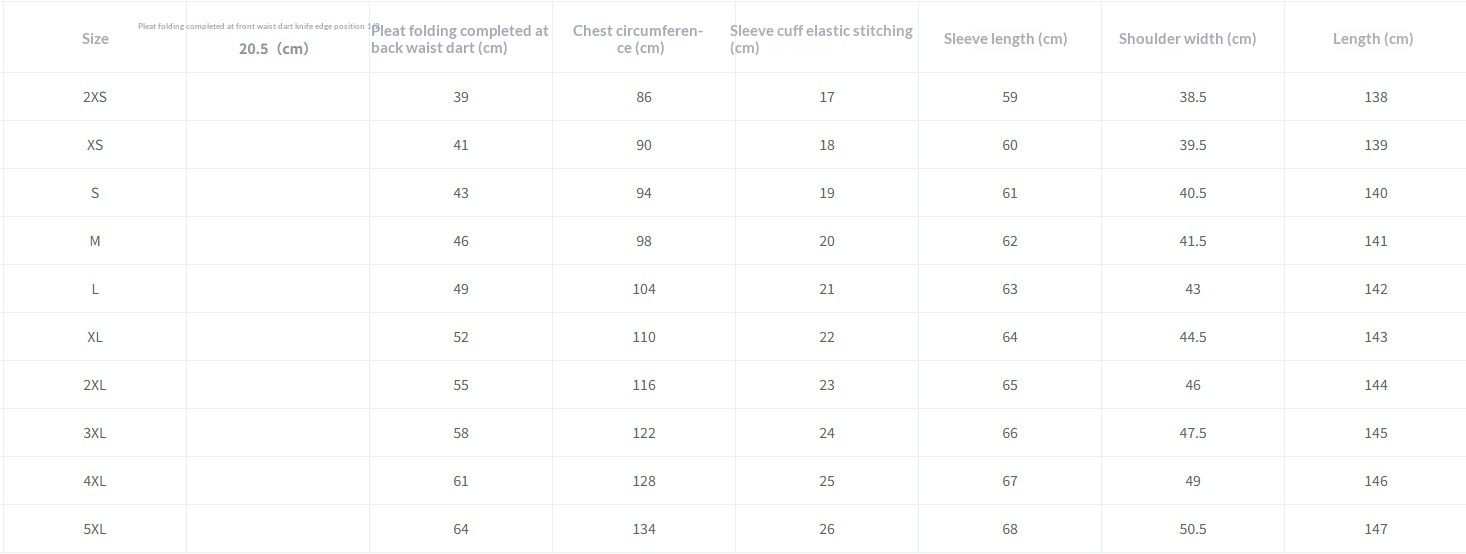Click the 3XL size row label
The image size is (1466, 554).
[x=95, y=433]
